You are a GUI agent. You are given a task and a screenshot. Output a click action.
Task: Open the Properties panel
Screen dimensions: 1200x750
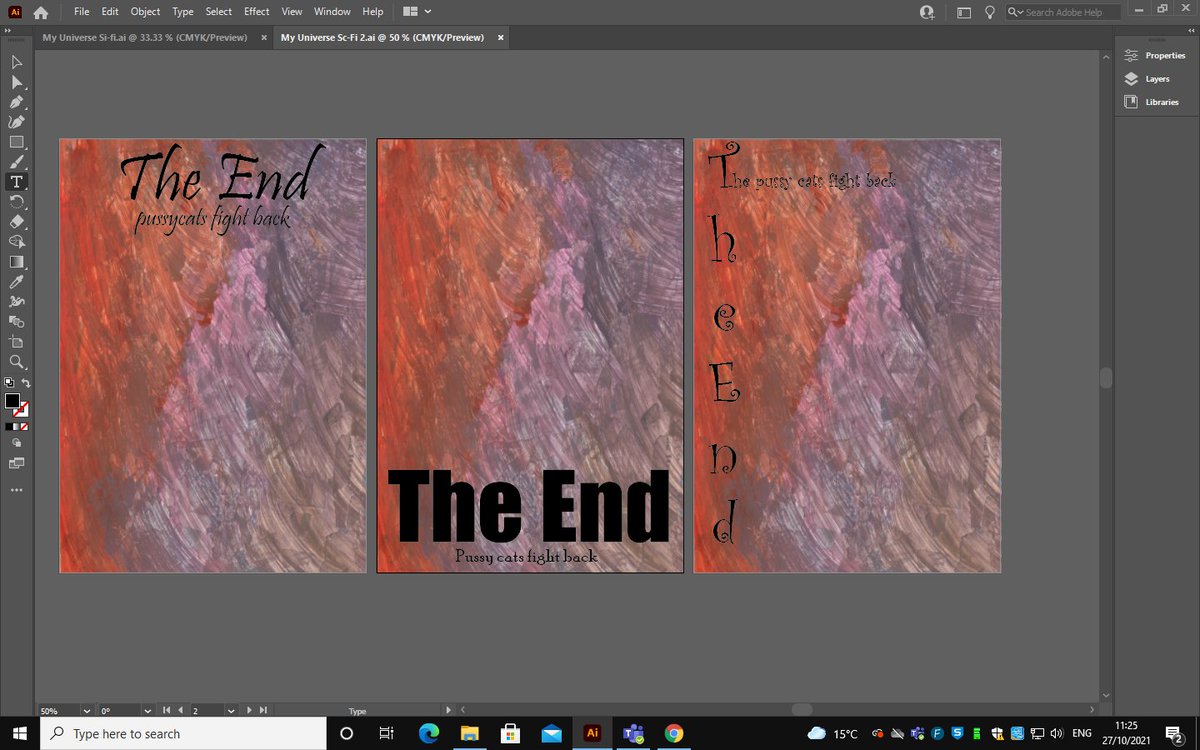pyautogui.click(x=1155, y=55)
